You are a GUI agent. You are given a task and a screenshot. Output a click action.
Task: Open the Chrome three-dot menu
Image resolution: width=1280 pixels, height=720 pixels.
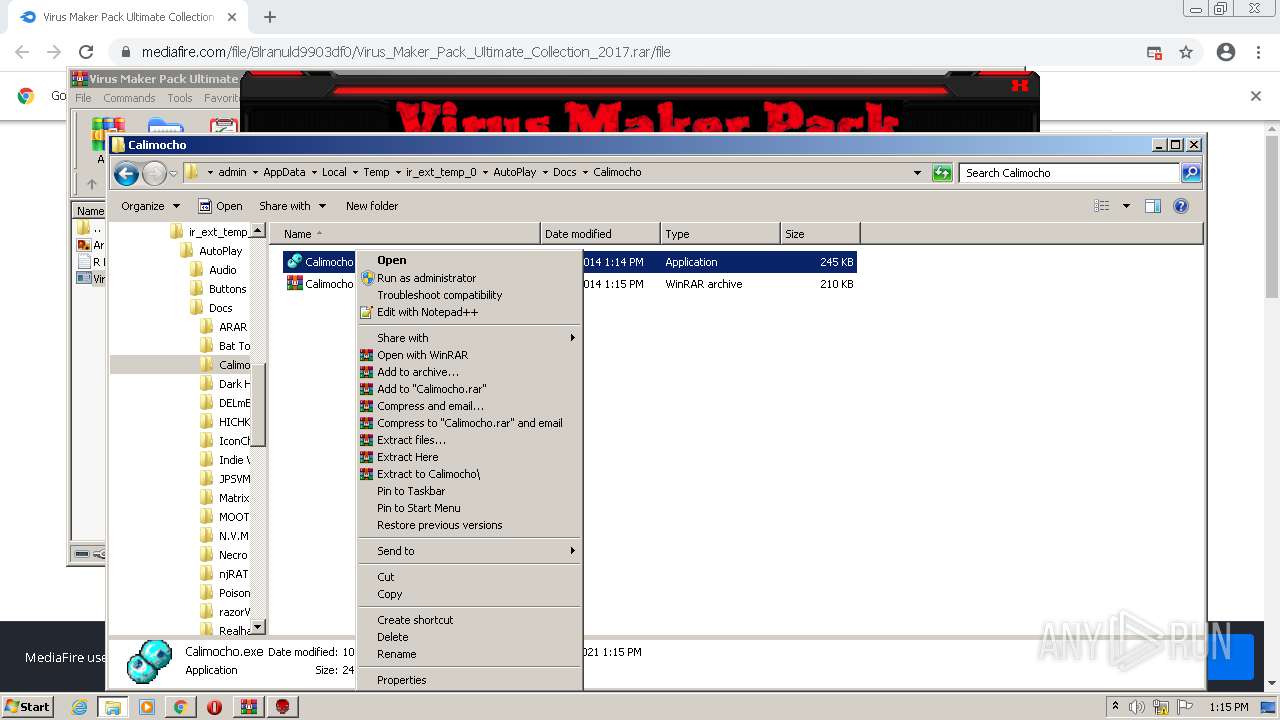point(1258,52)
